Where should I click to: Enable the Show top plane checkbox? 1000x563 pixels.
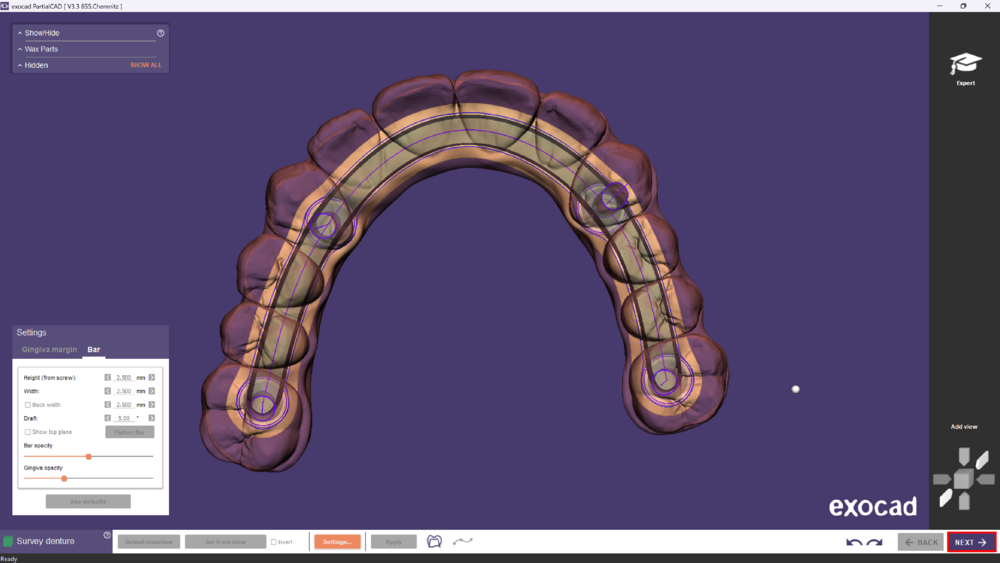pos(27,432)
